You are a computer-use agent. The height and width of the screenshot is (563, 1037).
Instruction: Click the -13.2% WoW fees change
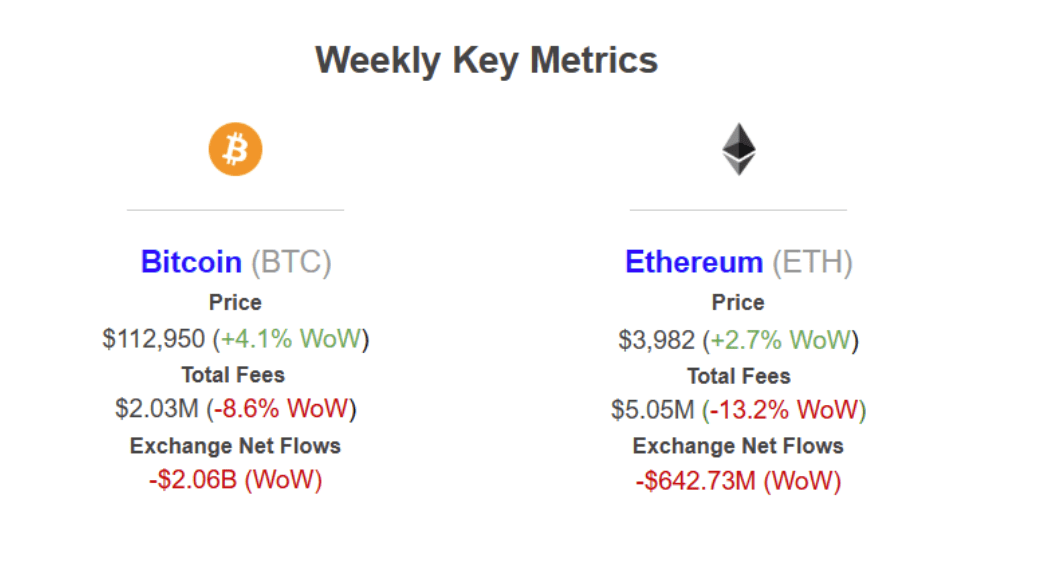point(783,410)
